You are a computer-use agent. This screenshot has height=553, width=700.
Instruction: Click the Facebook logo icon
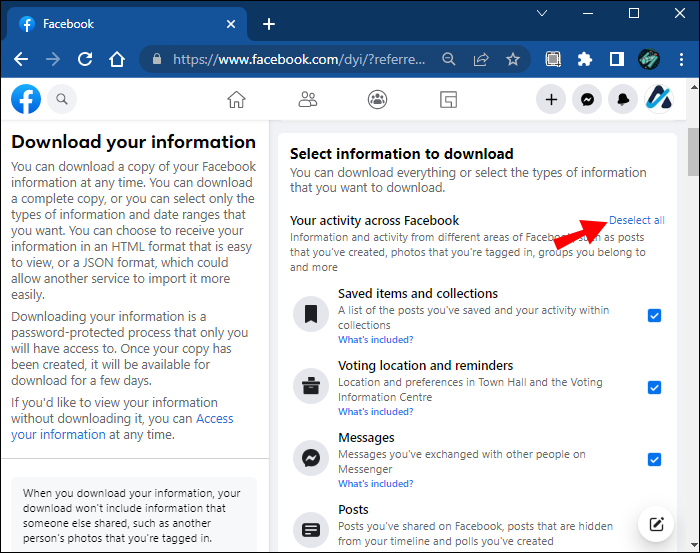(x=26, y=99)
